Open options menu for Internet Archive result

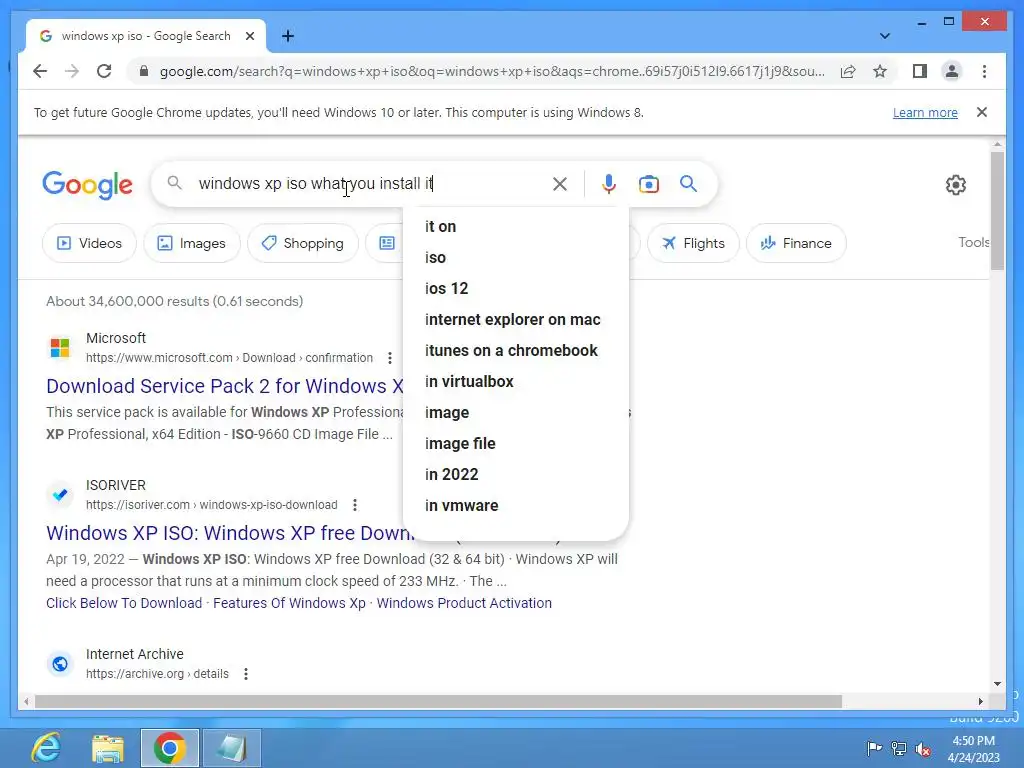(246, 674)
